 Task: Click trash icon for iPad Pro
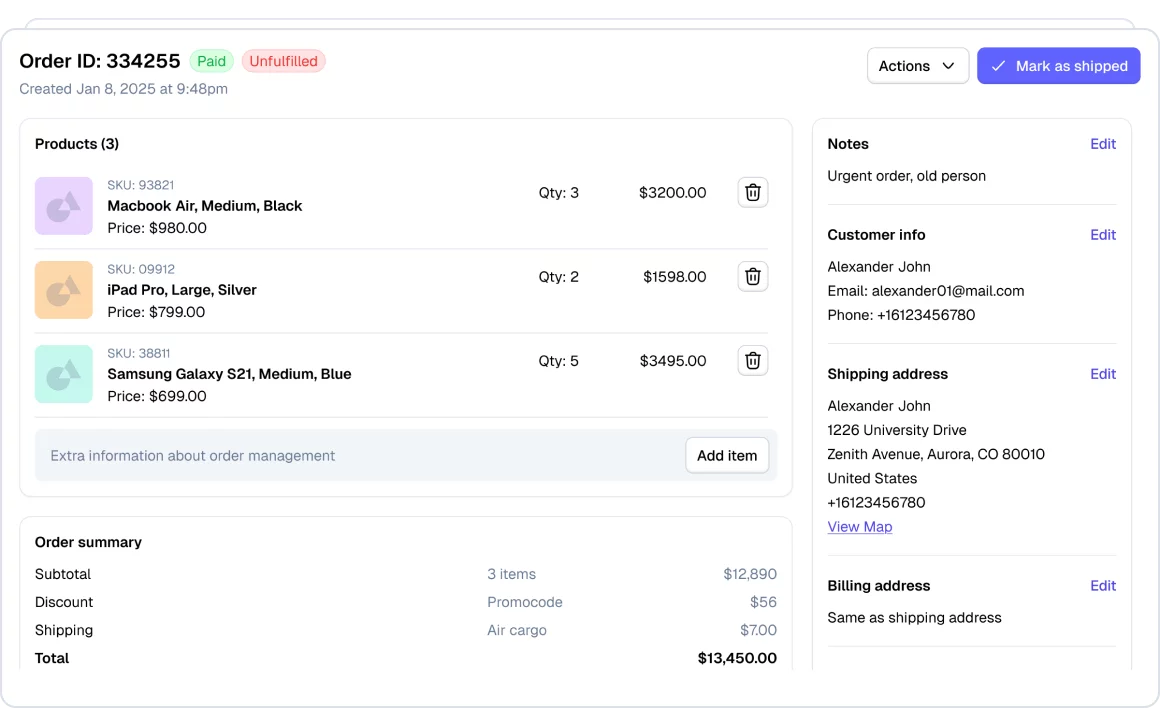[x=752, y=276]
